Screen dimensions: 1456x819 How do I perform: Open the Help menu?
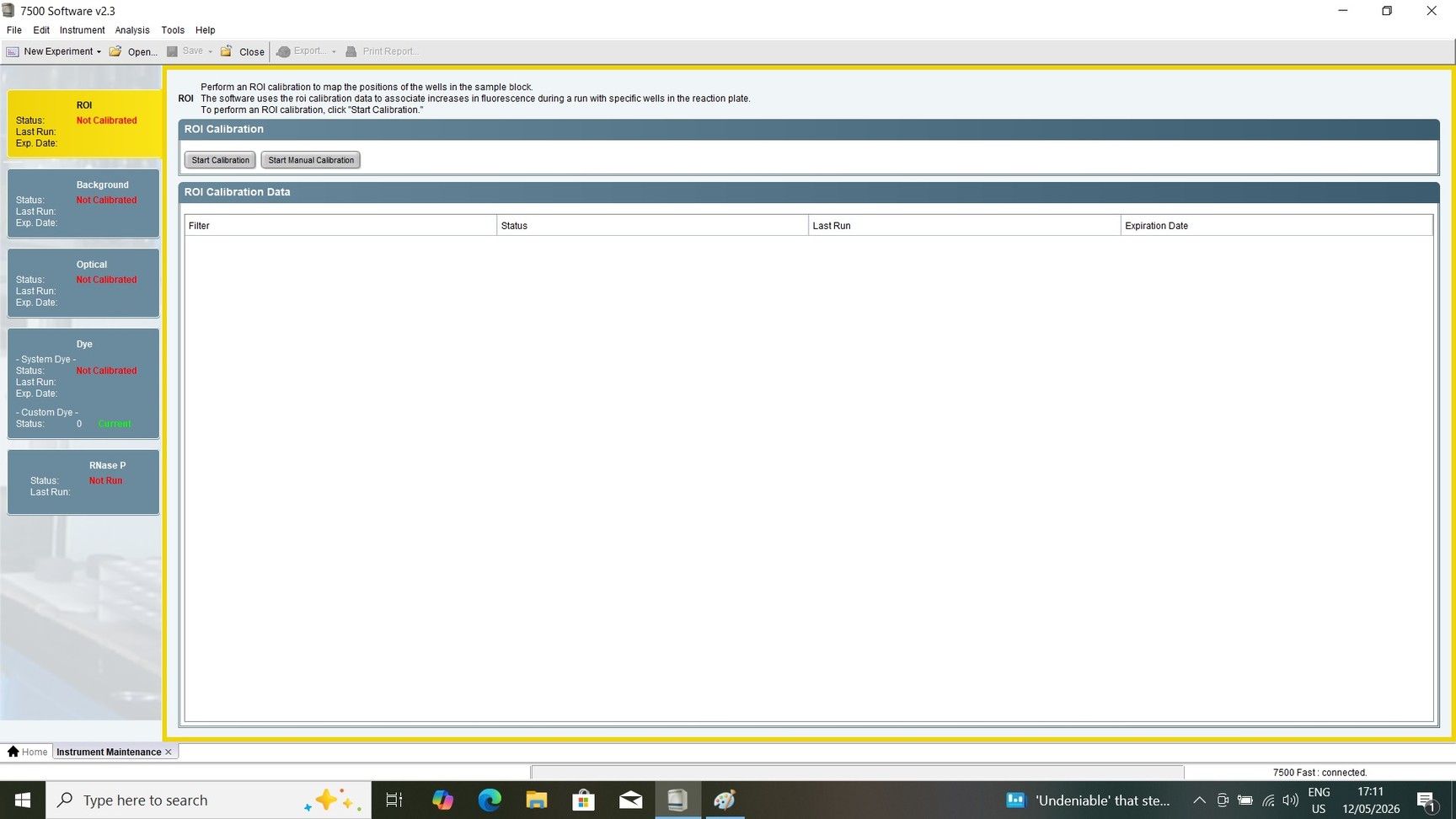206,30
